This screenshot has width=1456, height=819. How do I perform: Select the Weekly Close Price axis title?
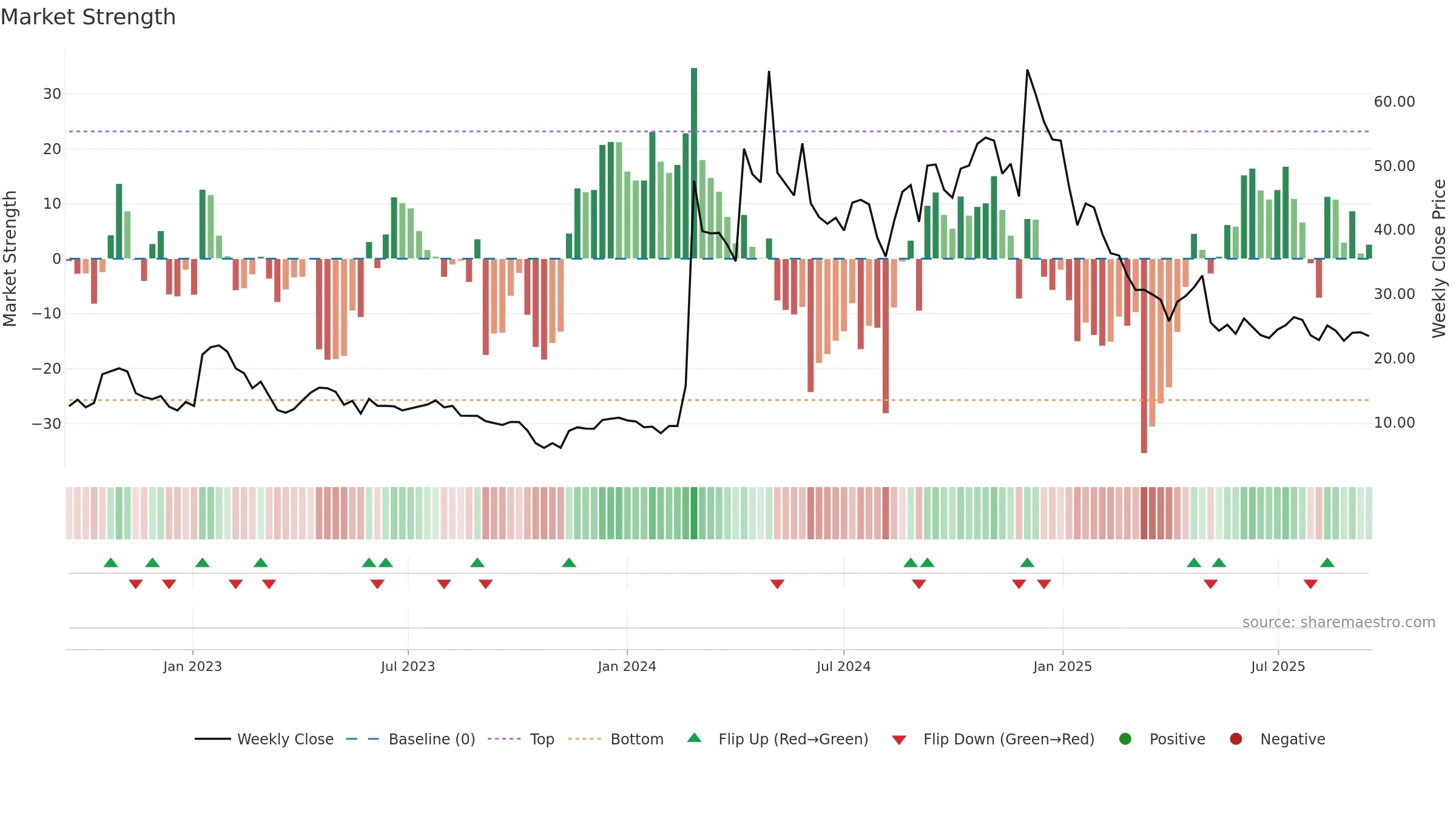click(x=1439, y=258)
